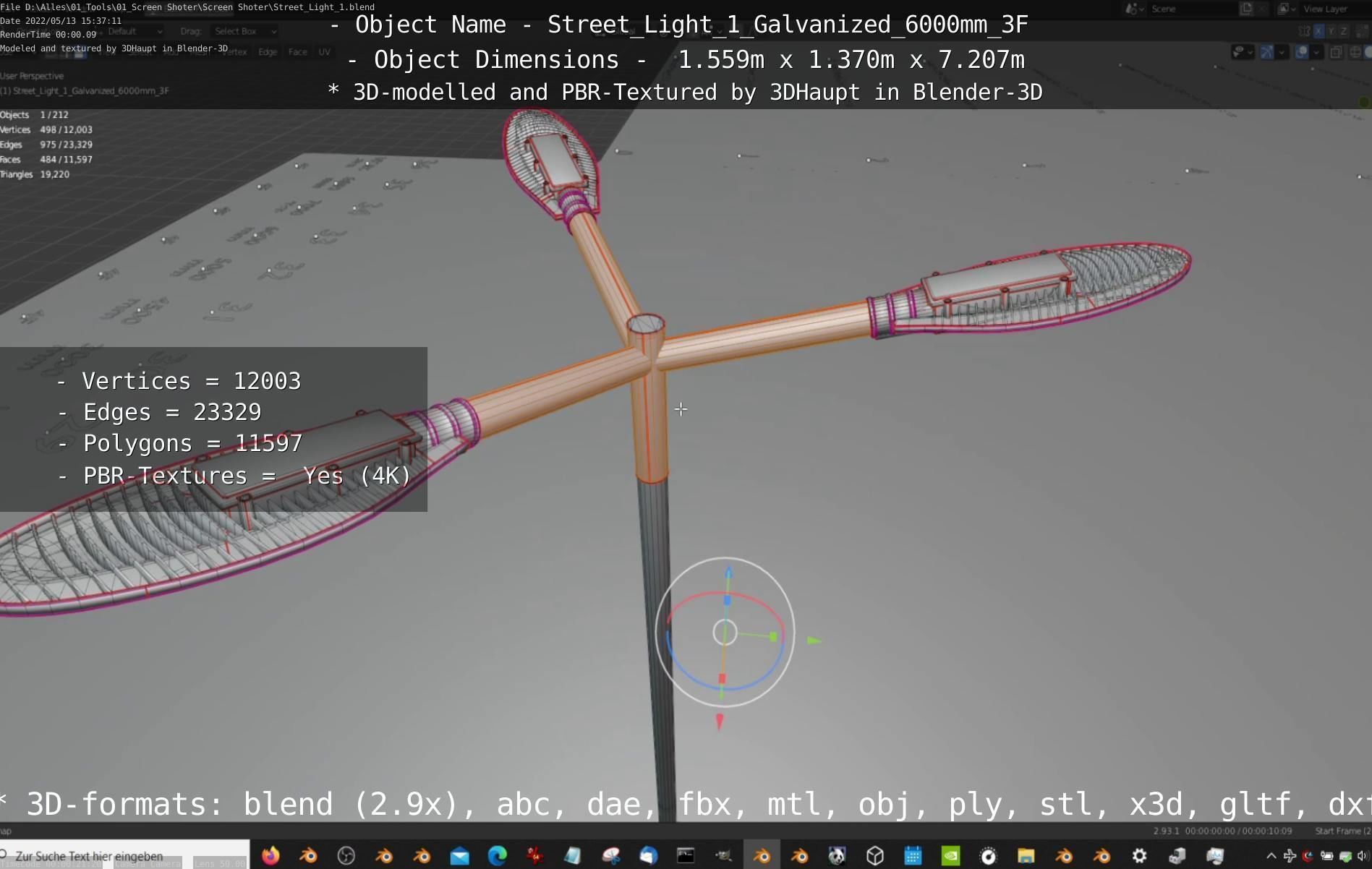This screenshot has width=1372, height=869.
Task: Toggle viewport overlays icon
Action: (x=1301, y=52)
